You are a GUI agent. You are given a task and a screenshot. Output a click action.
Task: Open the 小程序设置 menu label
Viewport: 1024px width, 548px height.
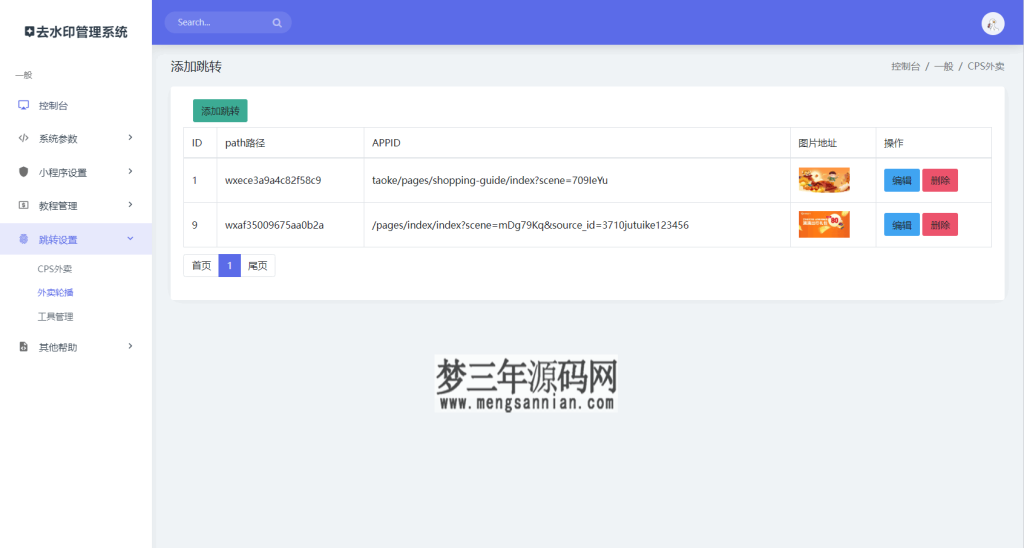tap(63, 172)
